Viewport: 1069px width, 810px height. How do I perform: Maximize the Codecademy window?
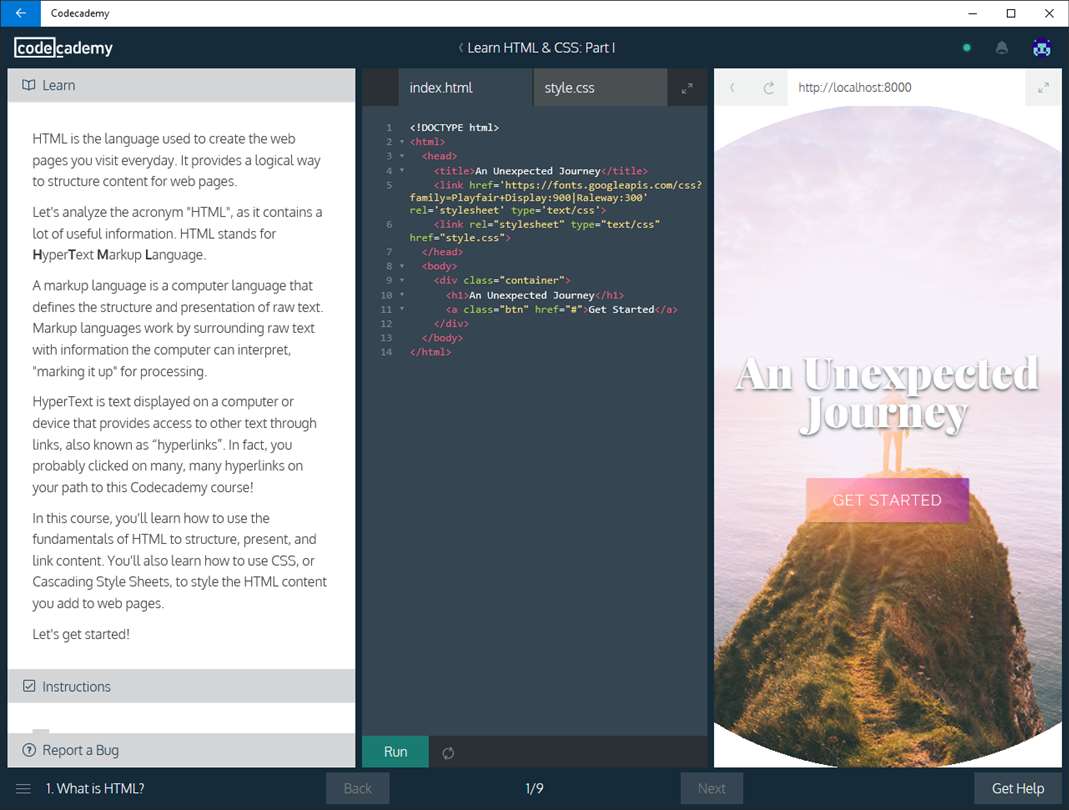[x=1011, y=13]
